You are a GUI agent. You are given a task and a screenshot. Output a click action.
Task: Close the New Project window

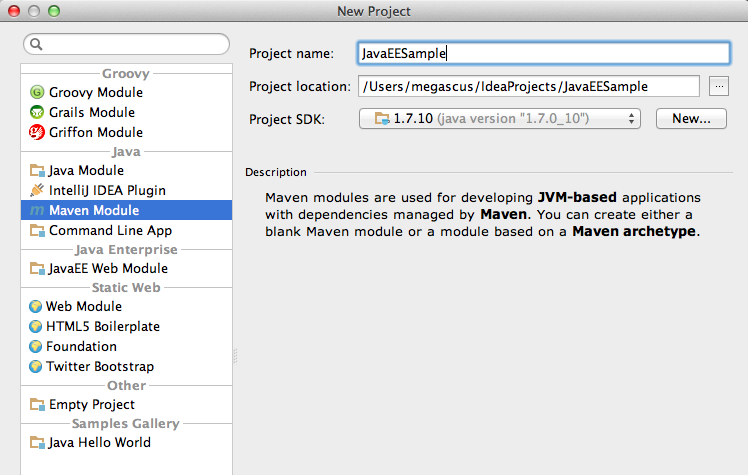pos(14,11)
